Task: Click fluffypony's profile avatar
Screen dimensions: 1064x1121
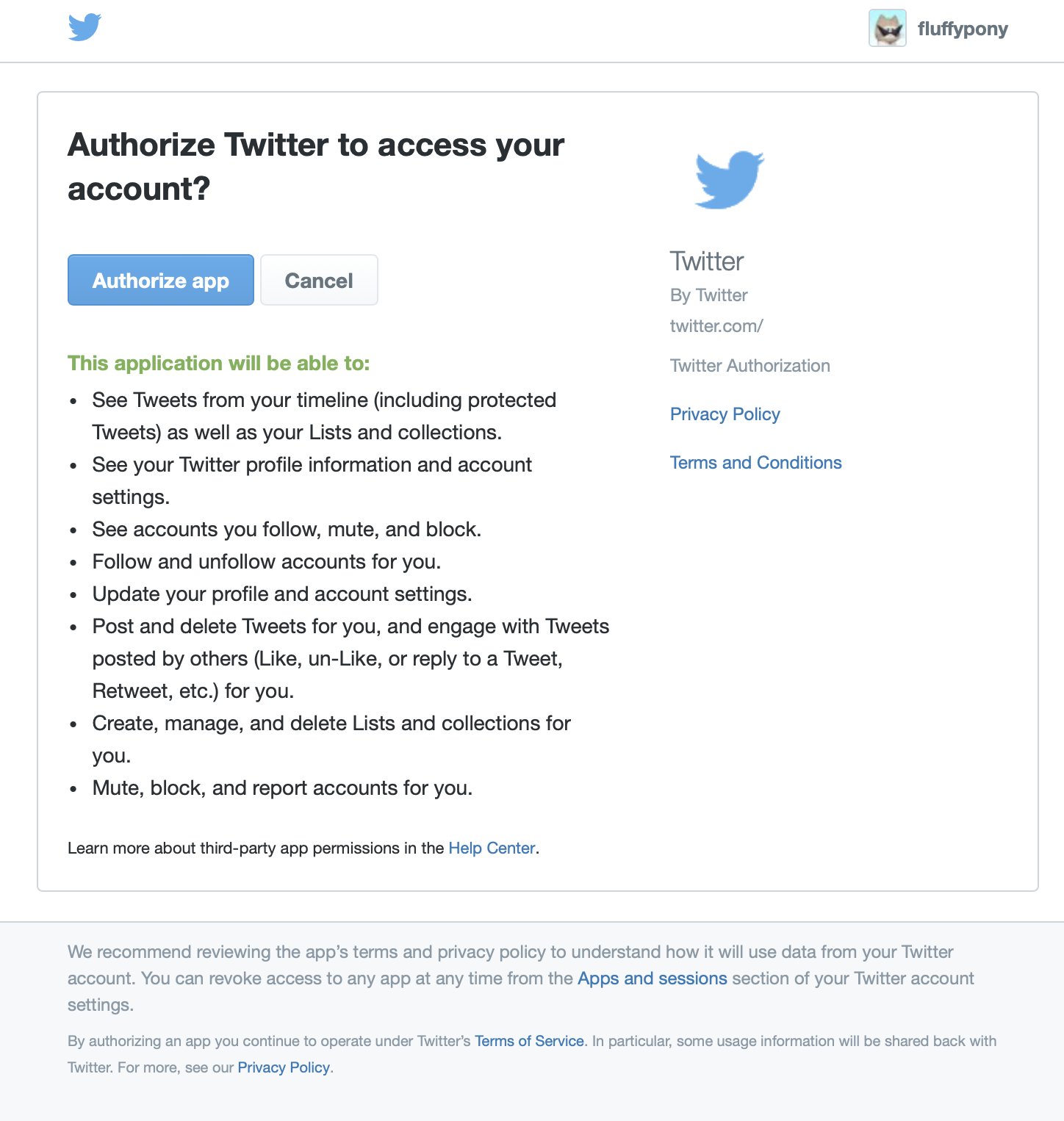Action: (887, 29)
